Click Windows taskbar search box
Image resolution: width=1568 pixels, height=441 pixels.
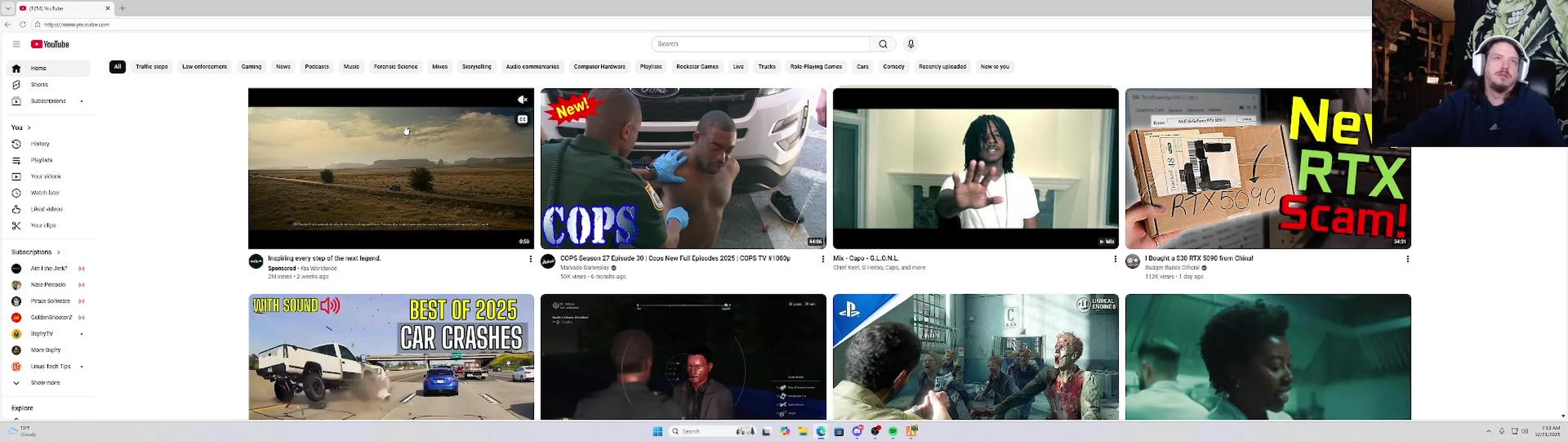pyautogui.click(x=714, y=432)
